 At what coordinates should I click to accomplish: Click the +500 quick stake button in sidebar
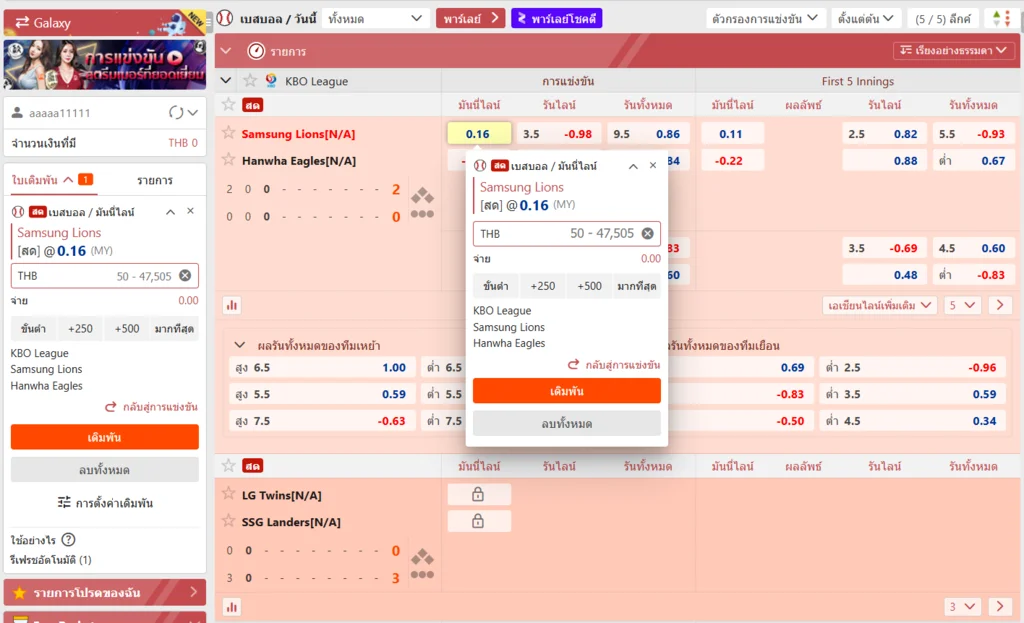pos(127,329)
